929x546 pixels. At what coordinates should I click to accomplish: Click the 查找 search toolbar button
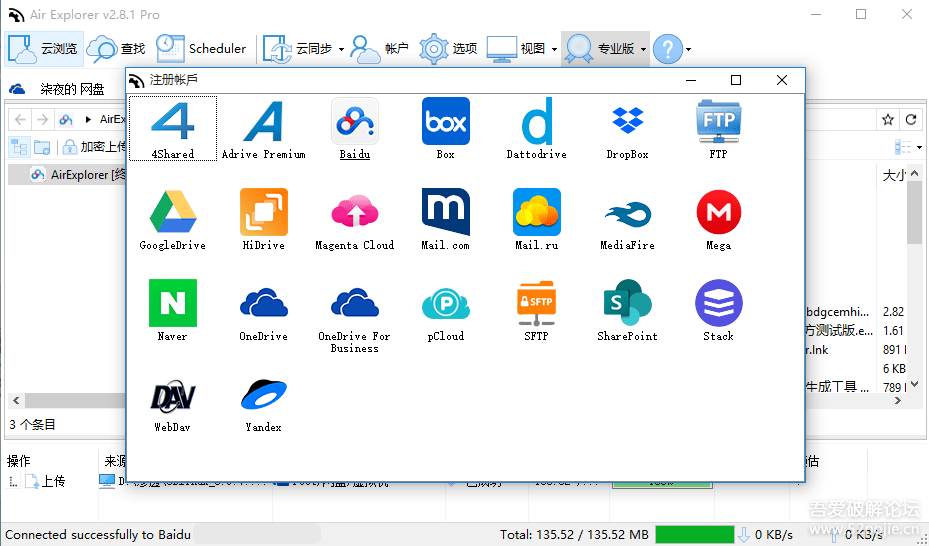pyautogui.click(x=116, y=48)
